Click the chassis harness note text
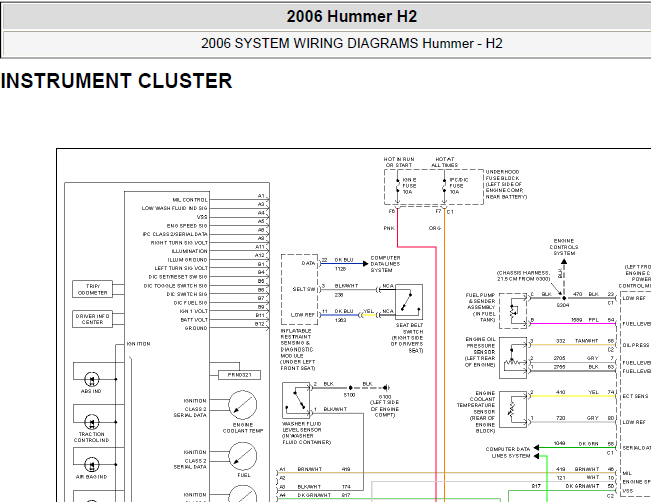 tap(524, 276)
